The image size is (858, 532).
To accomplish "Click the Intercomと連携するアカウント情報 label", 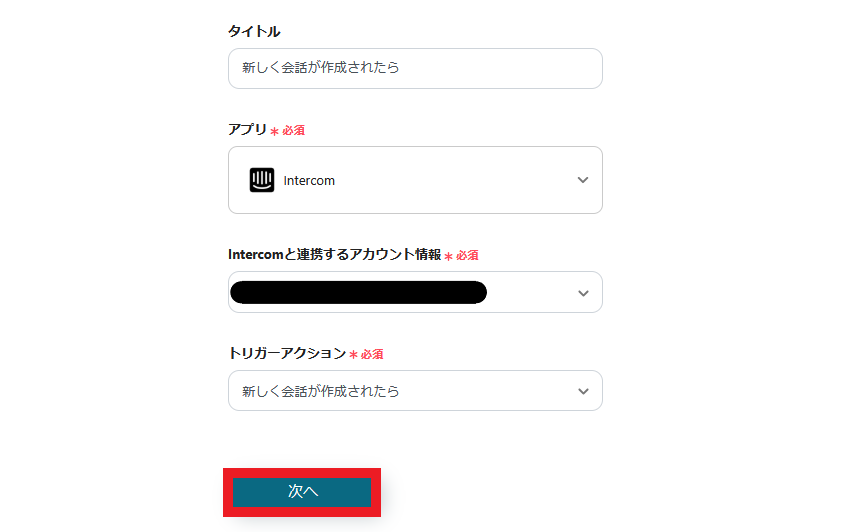I will coord(334,254).
